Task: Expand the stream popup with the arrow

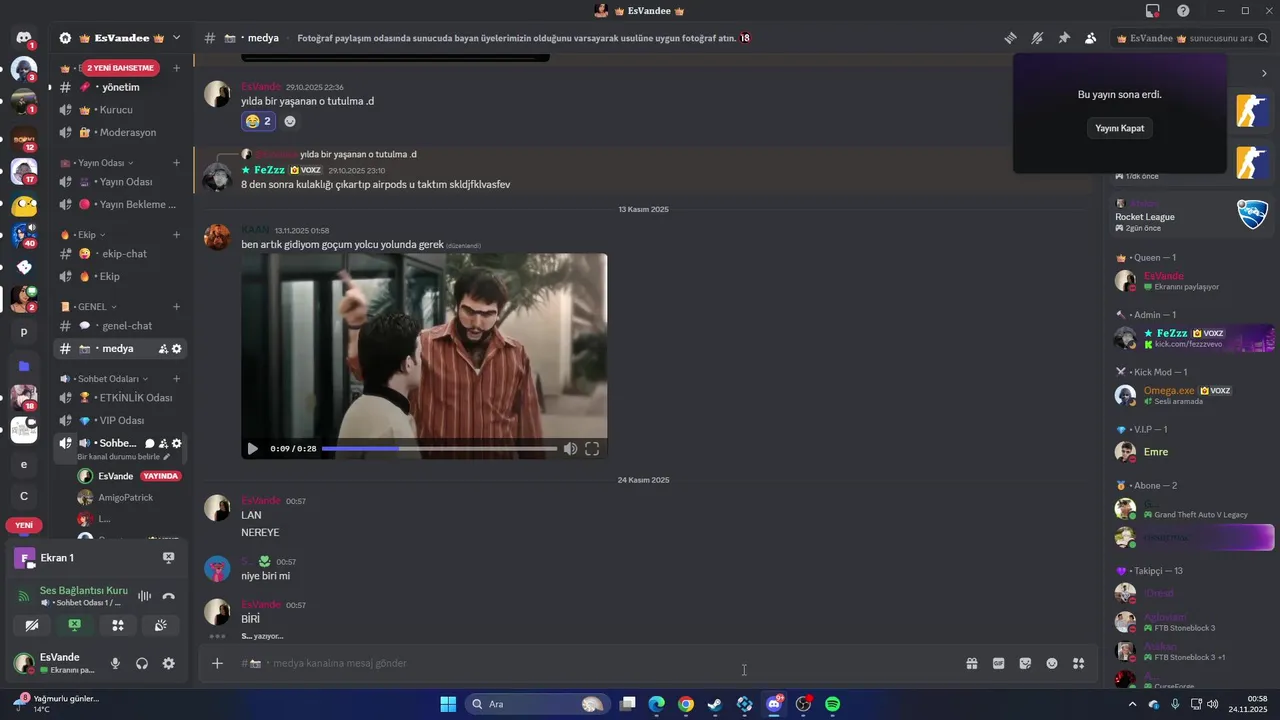Action: [x=1264, y=73]
